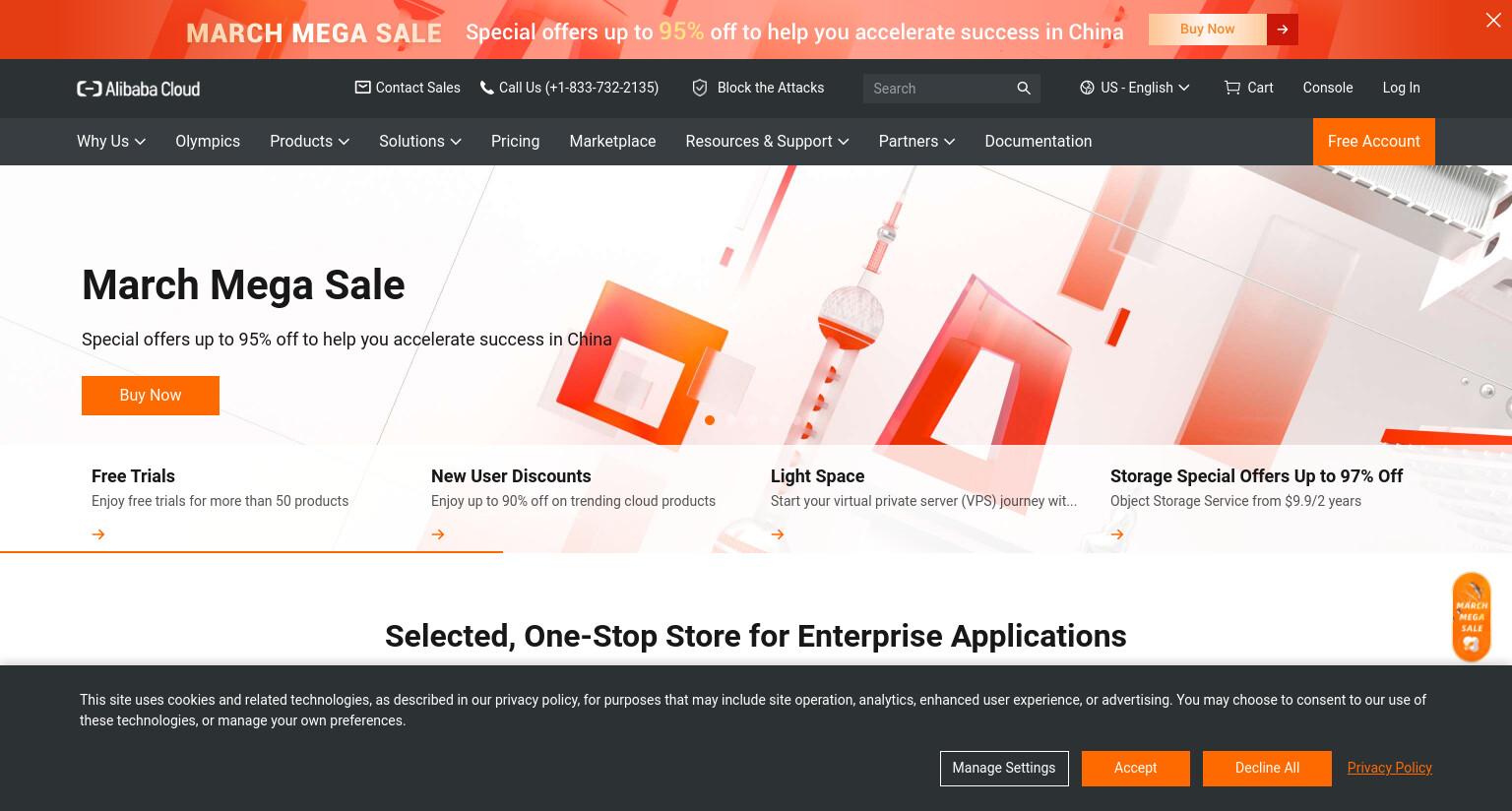Click the shield icon beside Block the Attacks
The height and width of the screenshot is (811, 1512).
tap(700, 88)
